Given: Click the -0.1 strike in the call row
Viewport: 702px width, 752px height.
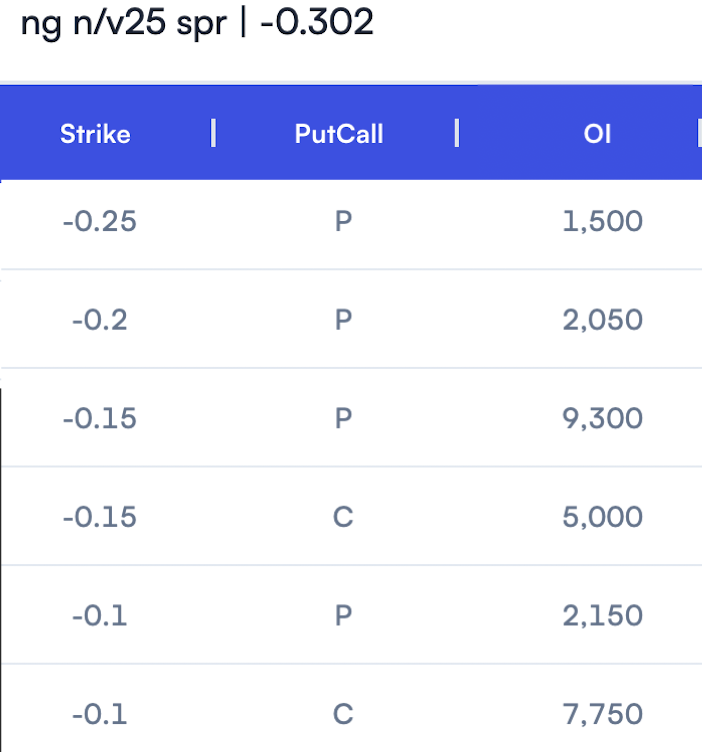Looking at the screenshot, I should (x=99, y=715).
